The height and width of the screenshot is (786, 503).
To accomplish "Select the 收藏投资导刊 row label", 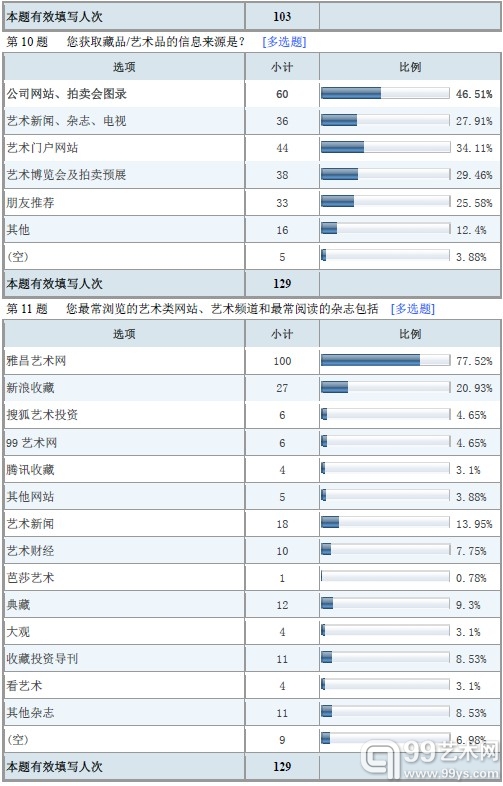I will point(42,659).
